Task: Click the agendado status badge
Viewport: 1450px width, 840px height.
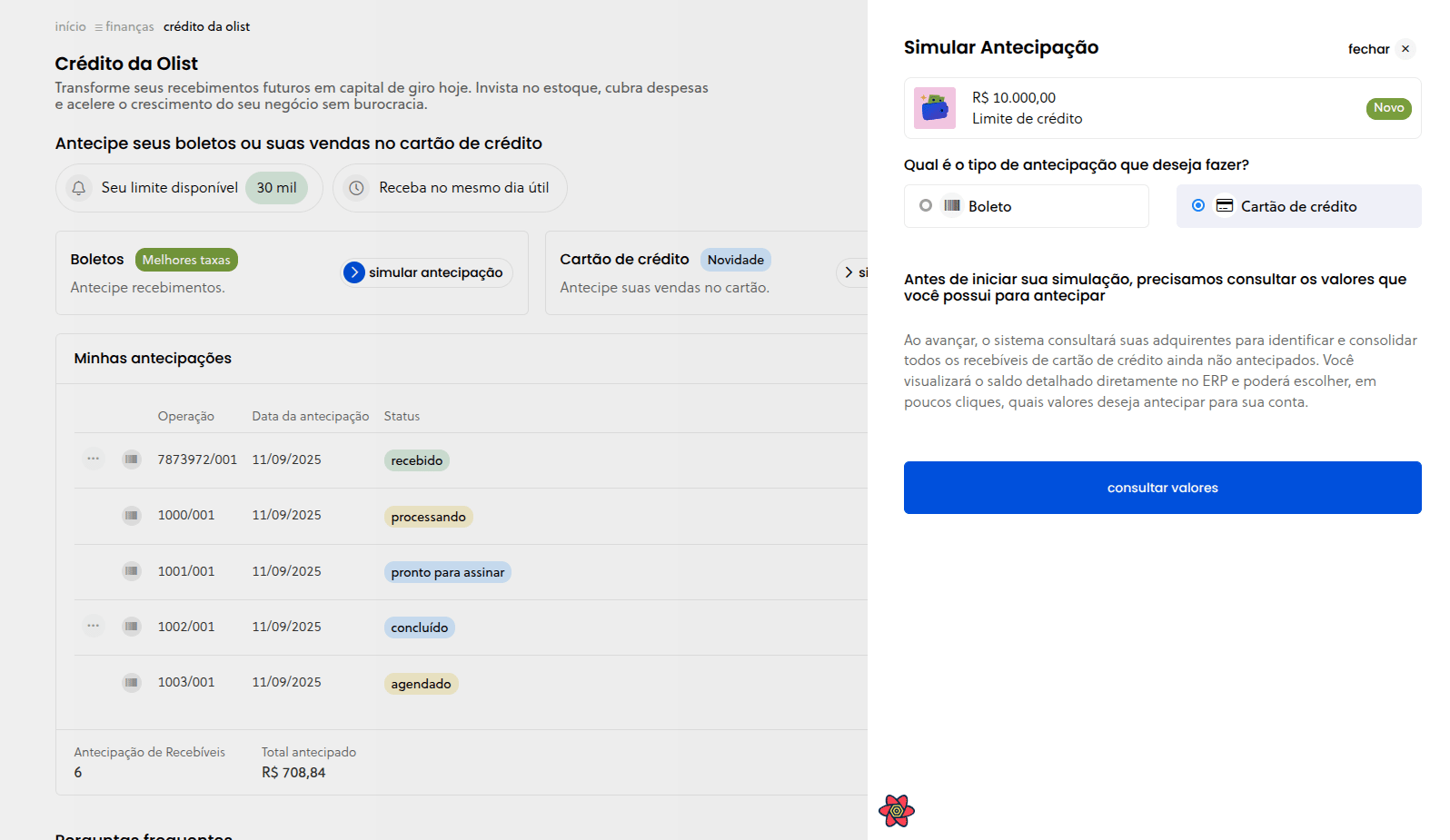Action: (421, 684)
